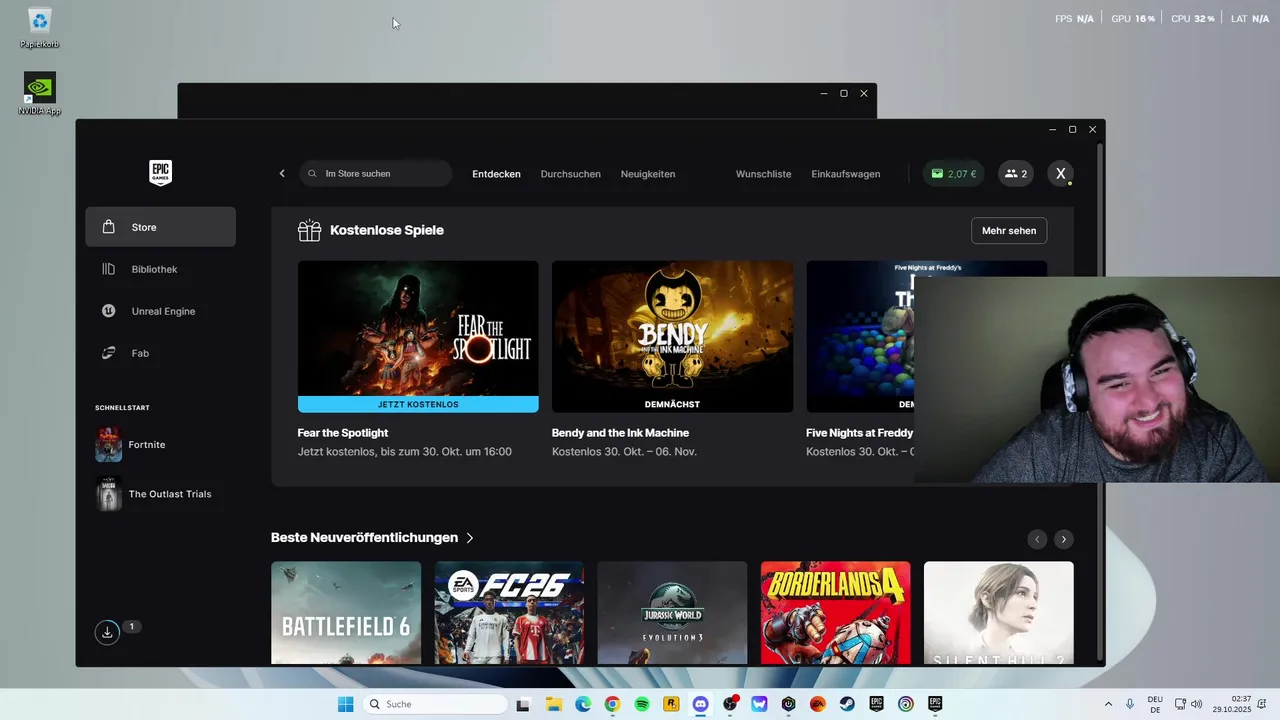The height and width of the screenshot is (720, 1280).
Task: Open Task View on the taskbar
Action: (x=522, y=704)
